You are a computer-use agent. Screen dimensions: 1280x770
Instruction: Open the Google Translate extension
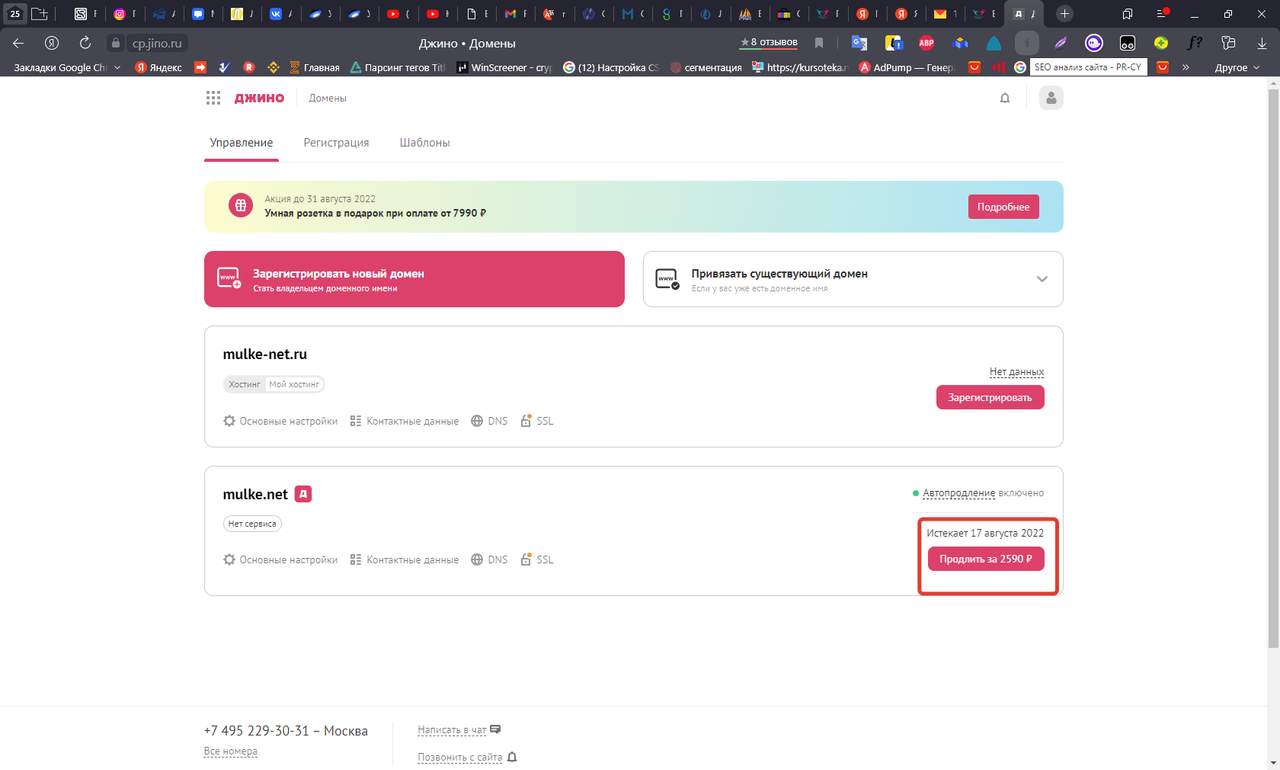pyautogui.click(x=859, y=43)
